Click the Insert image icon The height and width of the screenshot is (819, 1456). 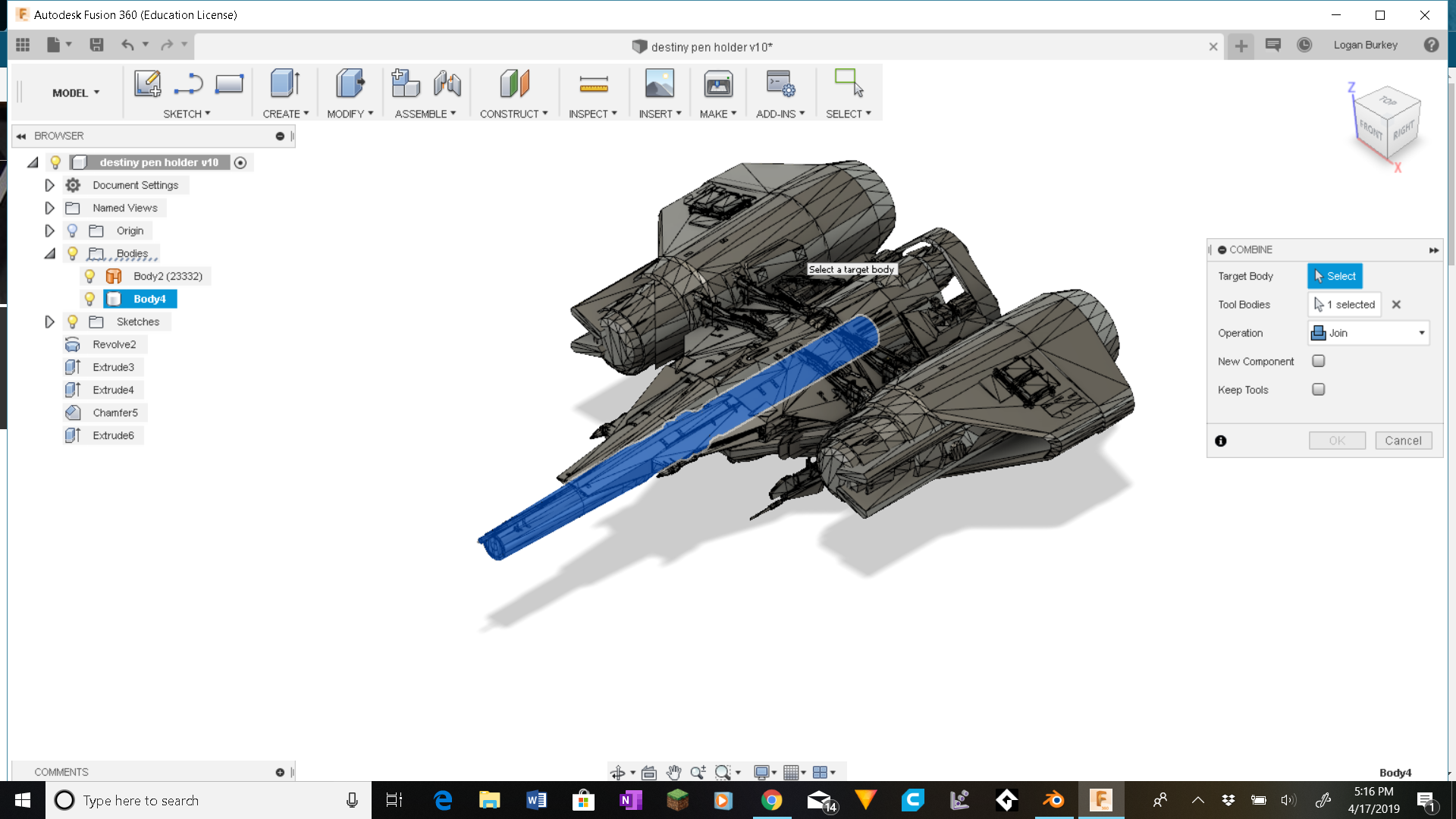[x=660, y=83]
